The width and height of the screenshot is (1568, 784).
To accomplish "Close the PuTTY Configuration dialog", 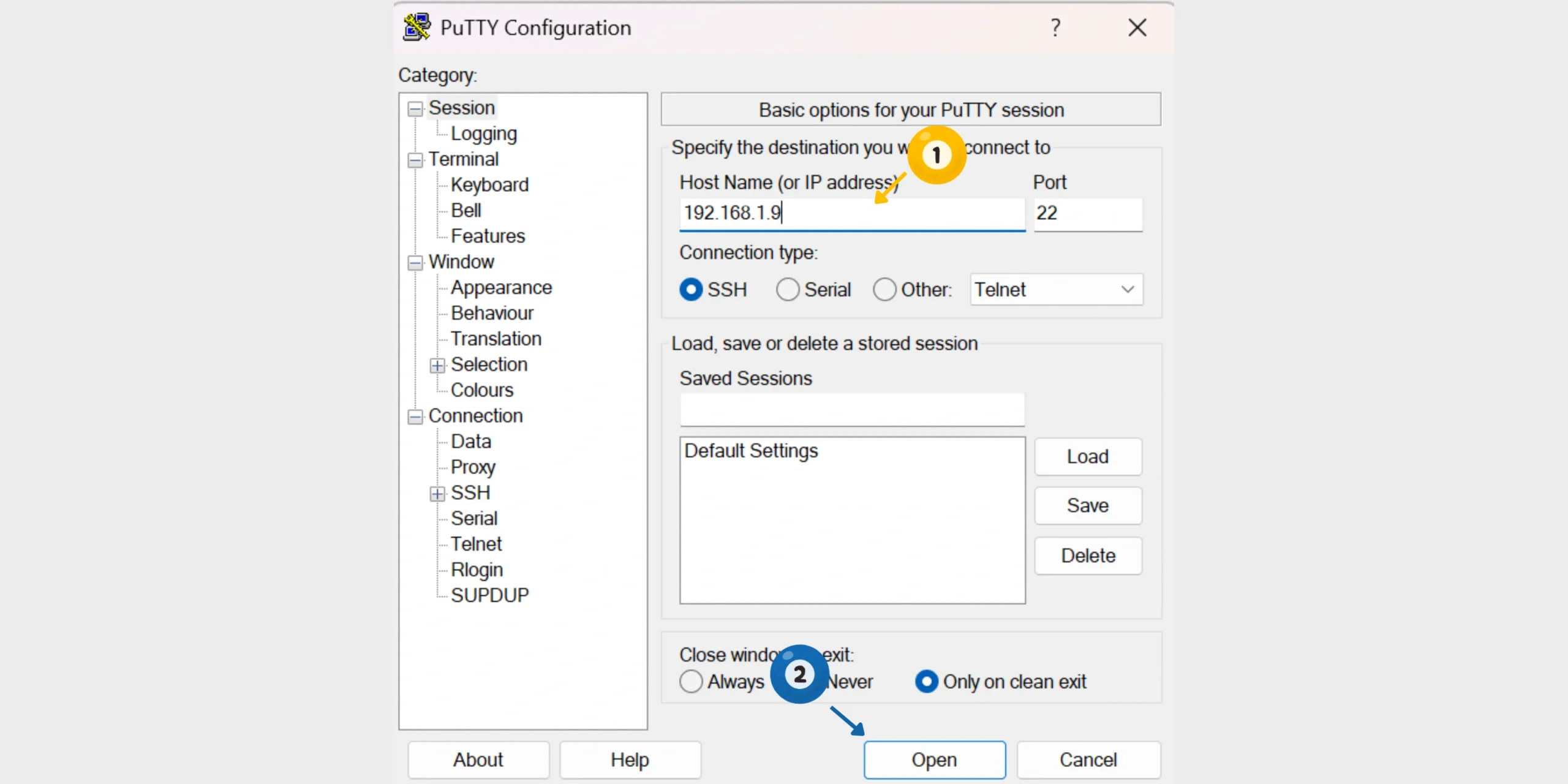I will (1137, 28).
